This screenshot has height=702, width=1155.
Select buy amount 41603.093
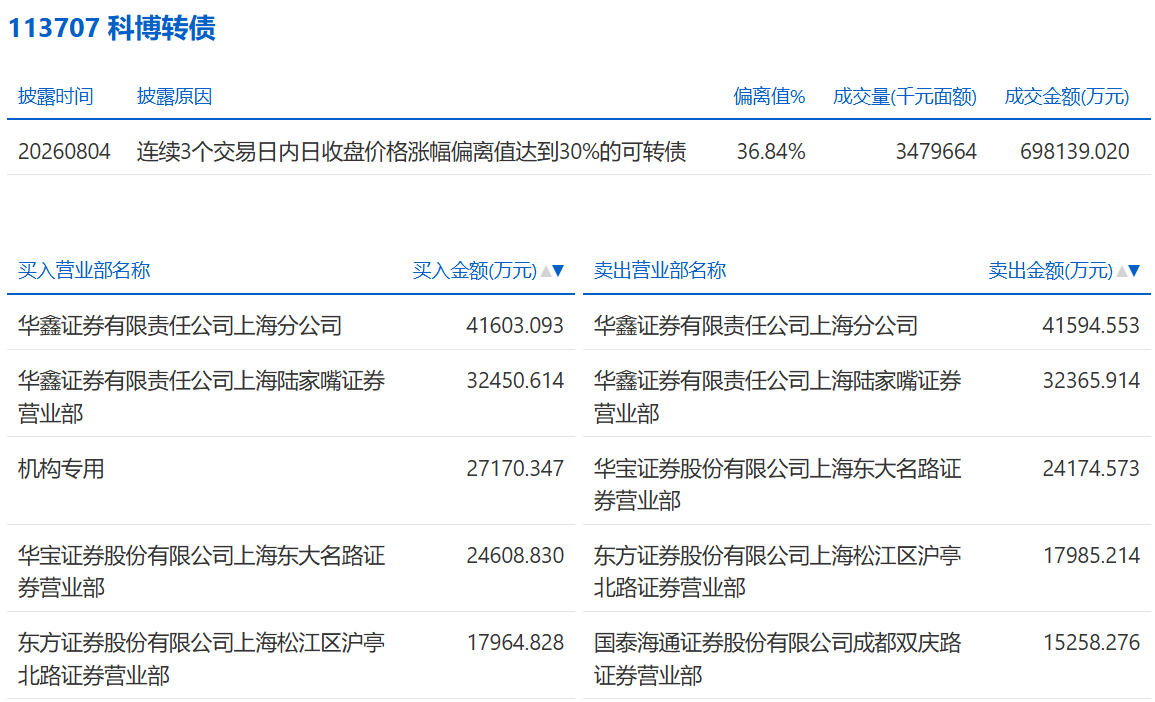coord(515,325)
